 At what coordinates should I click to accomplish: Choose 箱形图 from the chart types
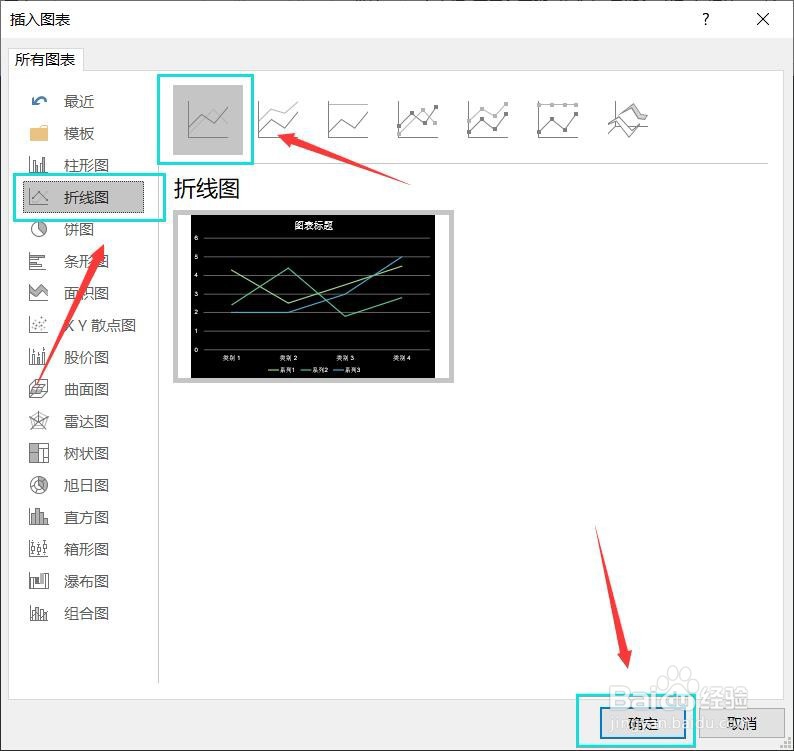[x=86, y=549]
